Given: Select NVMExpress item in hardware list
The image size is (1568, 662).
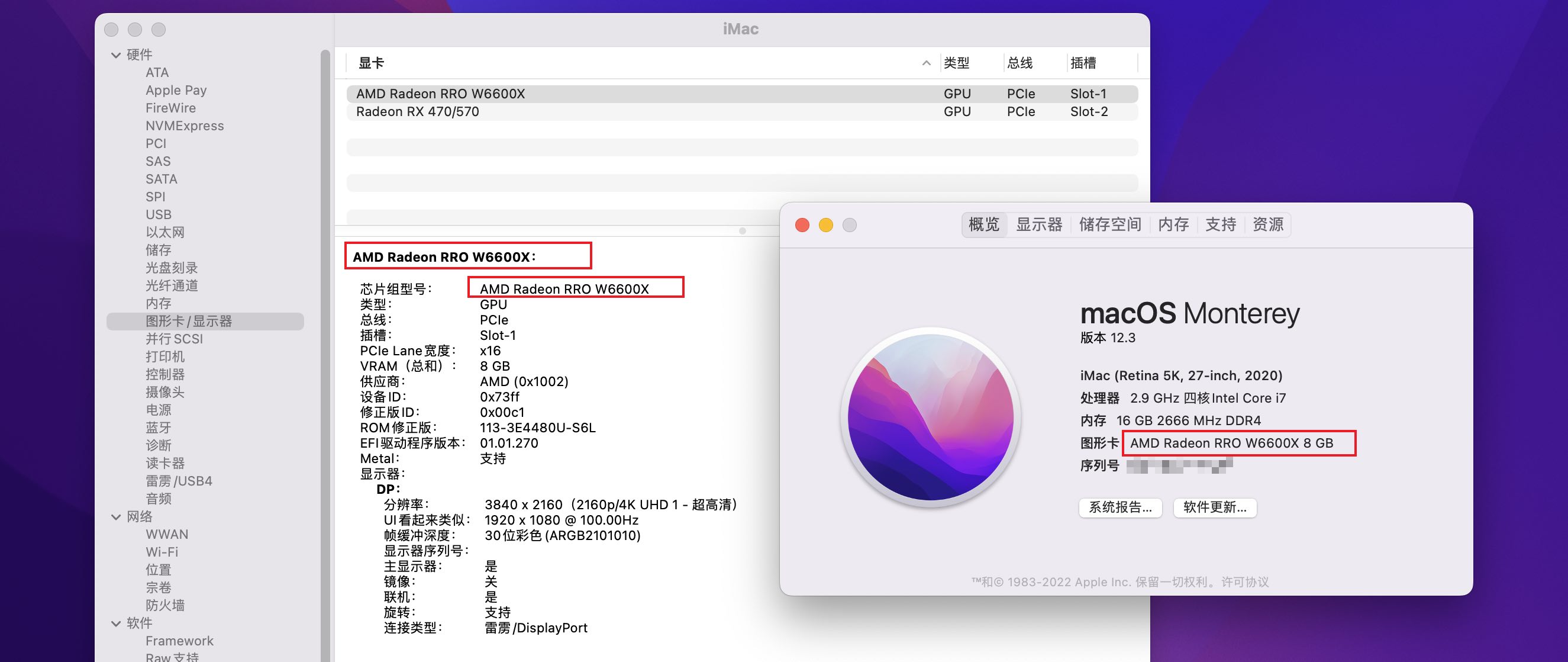Looking at the screenshot, I should [182, 125].
